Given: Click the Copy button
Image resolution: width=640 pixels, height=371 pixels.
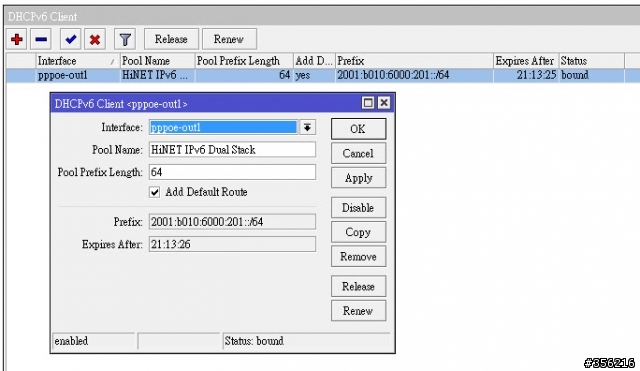Looking at the screenshot, I should point(358,232).
